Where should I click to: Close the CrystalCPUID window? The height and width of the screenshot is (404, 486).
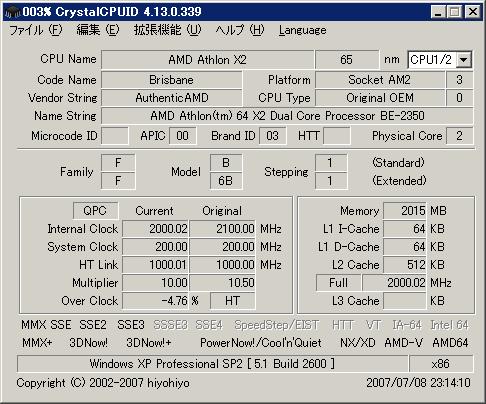tap(473, 12)
